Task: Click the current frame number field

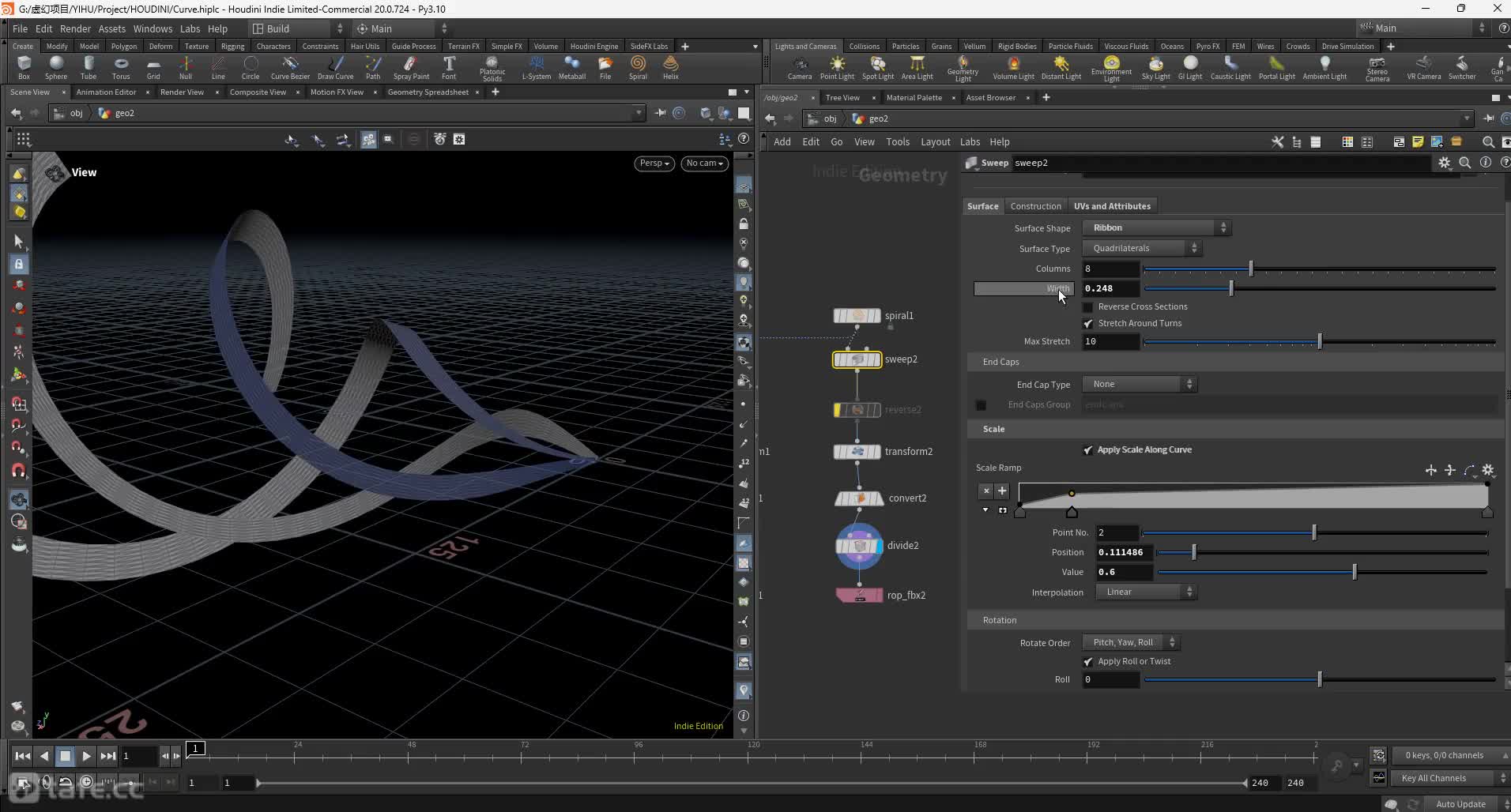Action: click(x=138, y=756)
